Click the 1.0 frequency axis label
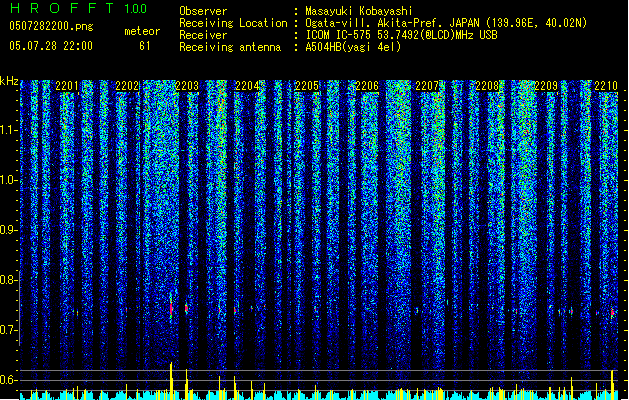Image resolution: width=629 pixels, height=400 pixels. [x=8, y=180]
